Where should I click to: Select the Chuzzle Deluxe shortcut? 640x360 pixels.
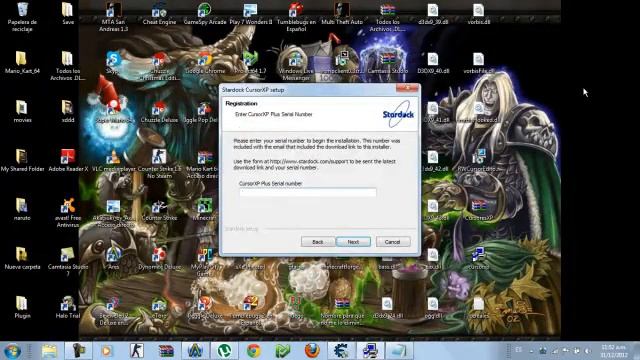[x=159, y=111]
